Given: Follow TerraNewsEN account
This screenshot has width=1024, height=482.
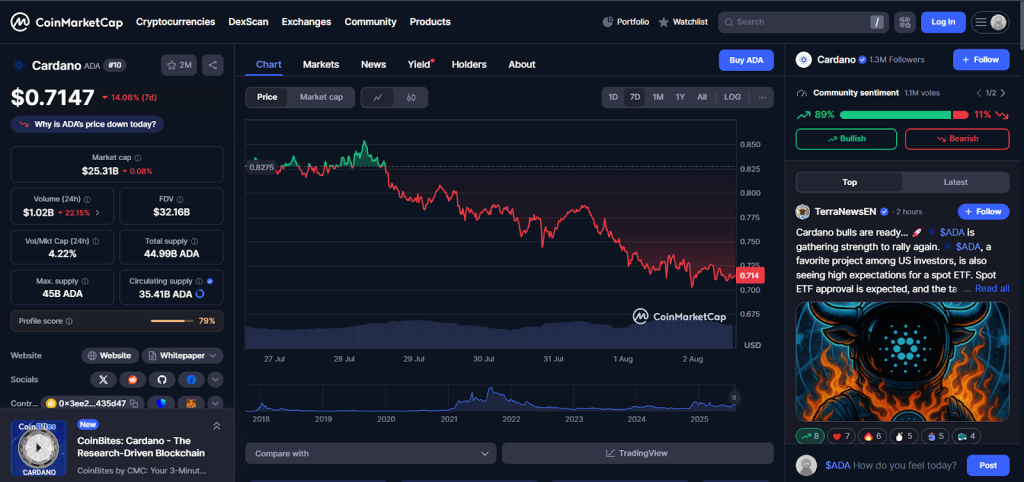Looking at the screenshot, I should (x=984, y=212).
